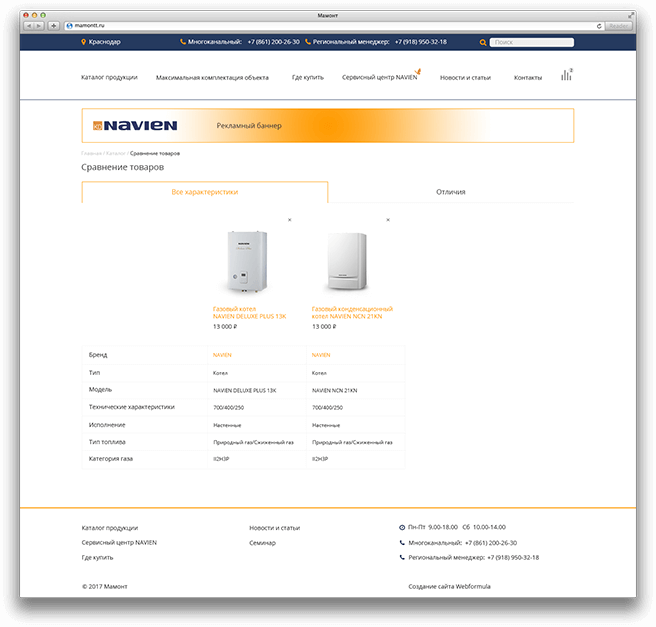The height and width of the screenshot is (627, 656).
Task: Switch to the Все характеристики tab
Action: click(205, 192)
